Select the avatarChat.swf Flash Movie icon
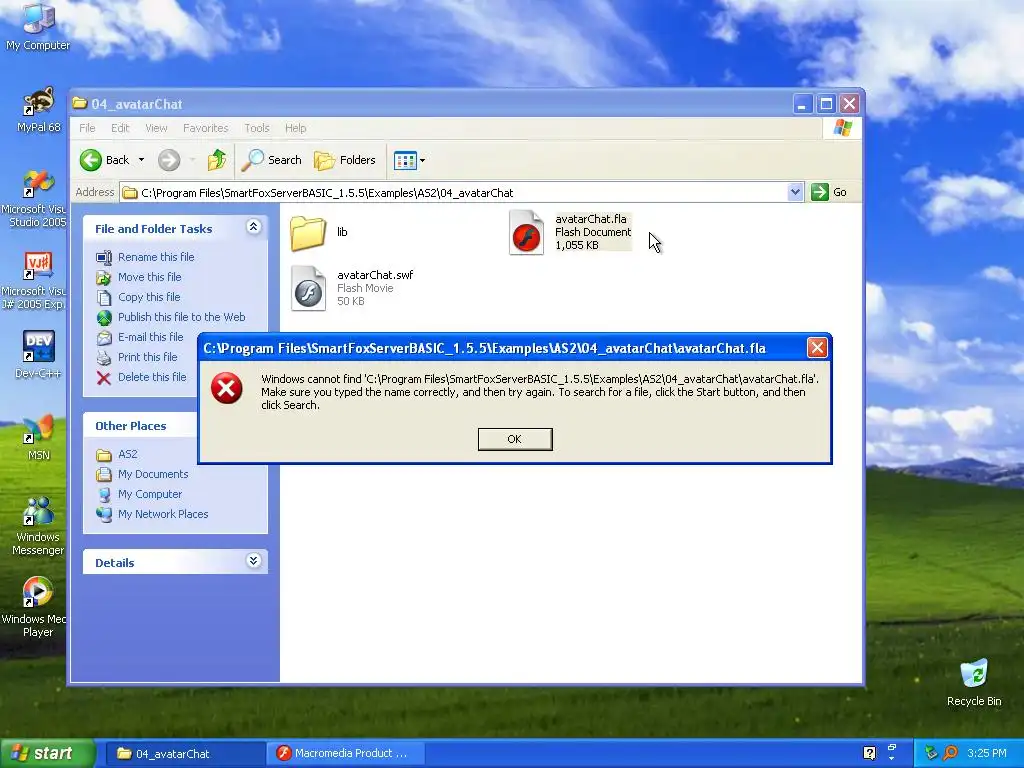The width and height of the screenshot is (1024, 768). coord(308,288)
